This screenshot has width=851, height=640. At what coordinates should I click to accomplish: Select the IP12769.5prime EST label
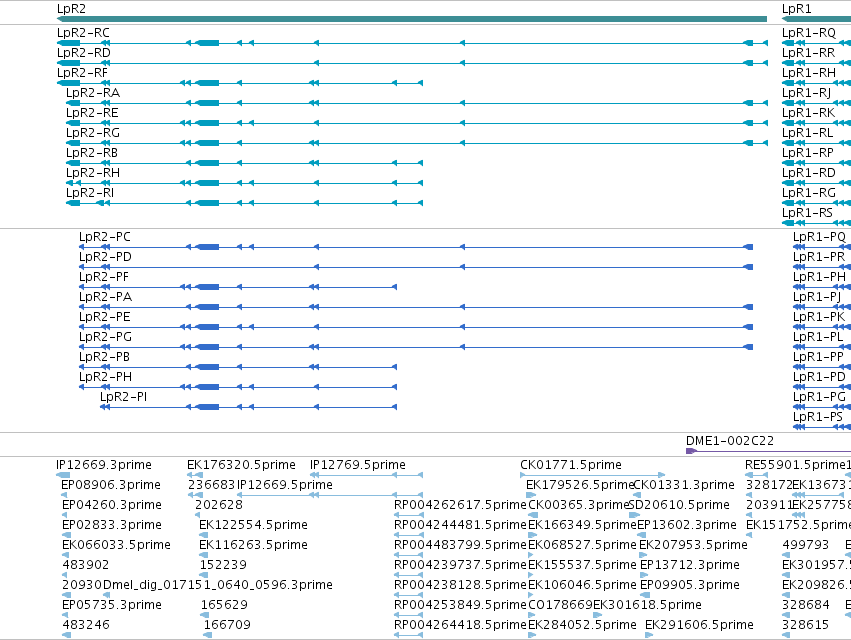pyautogui.click(x=358, y=465)
